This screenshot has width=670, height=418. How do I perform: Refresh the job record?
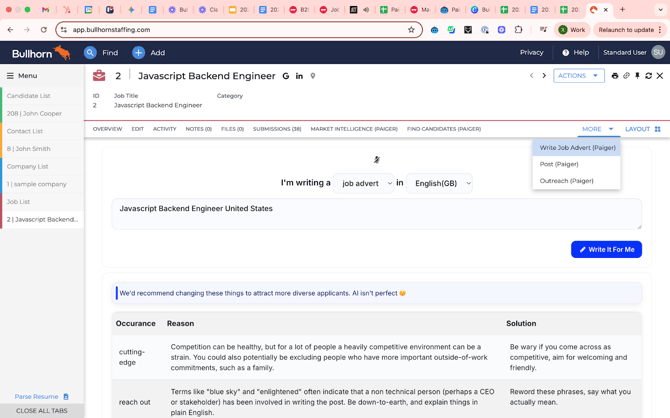(x=648, y=76)
